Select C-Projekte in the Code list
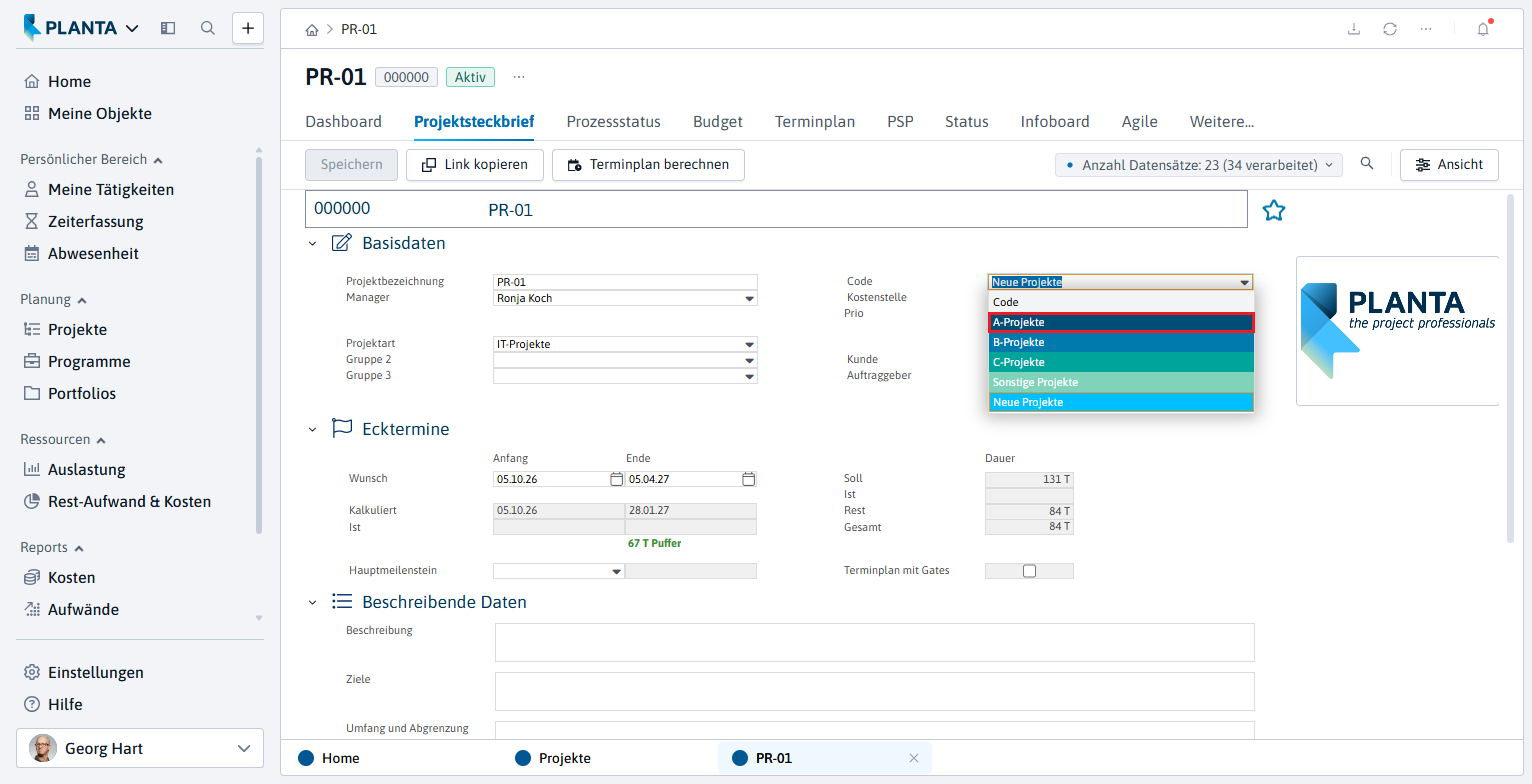 tap(1121, 362)
